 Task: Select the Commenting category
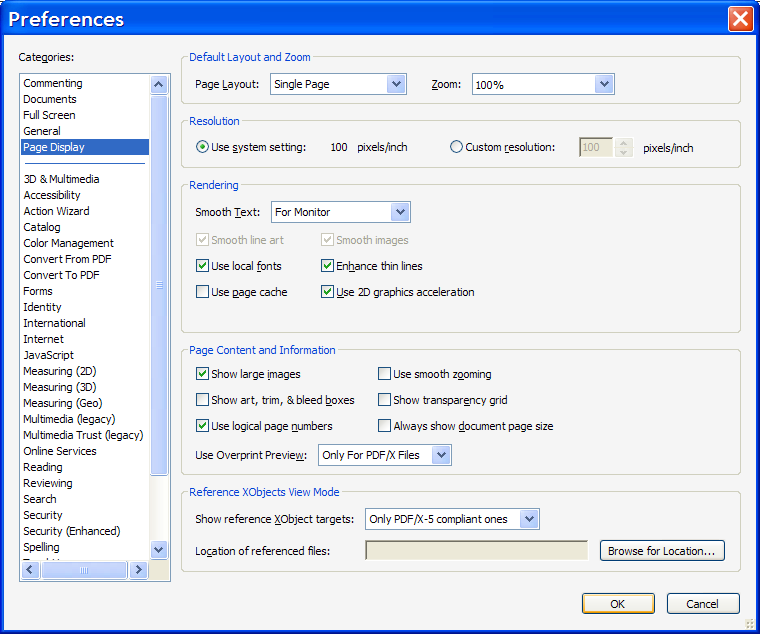pyautogui.click(x=53, y=83)
